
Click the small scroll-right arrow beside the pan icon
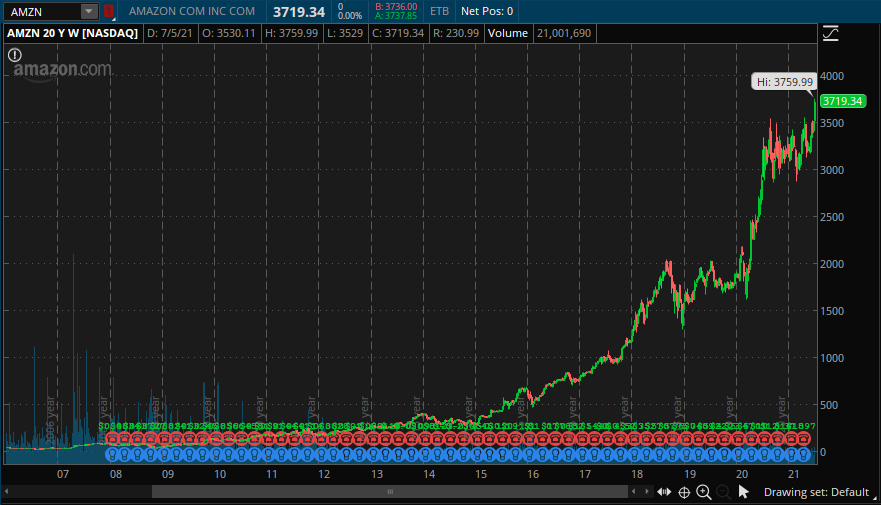coord(647,492)
